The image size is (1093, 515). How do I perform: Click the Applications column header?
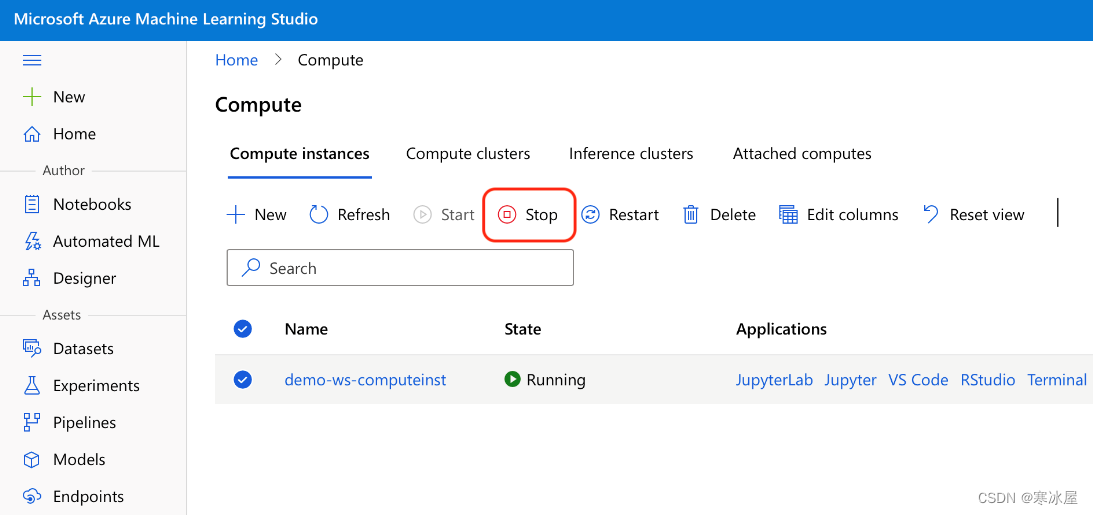coord(781,329)
